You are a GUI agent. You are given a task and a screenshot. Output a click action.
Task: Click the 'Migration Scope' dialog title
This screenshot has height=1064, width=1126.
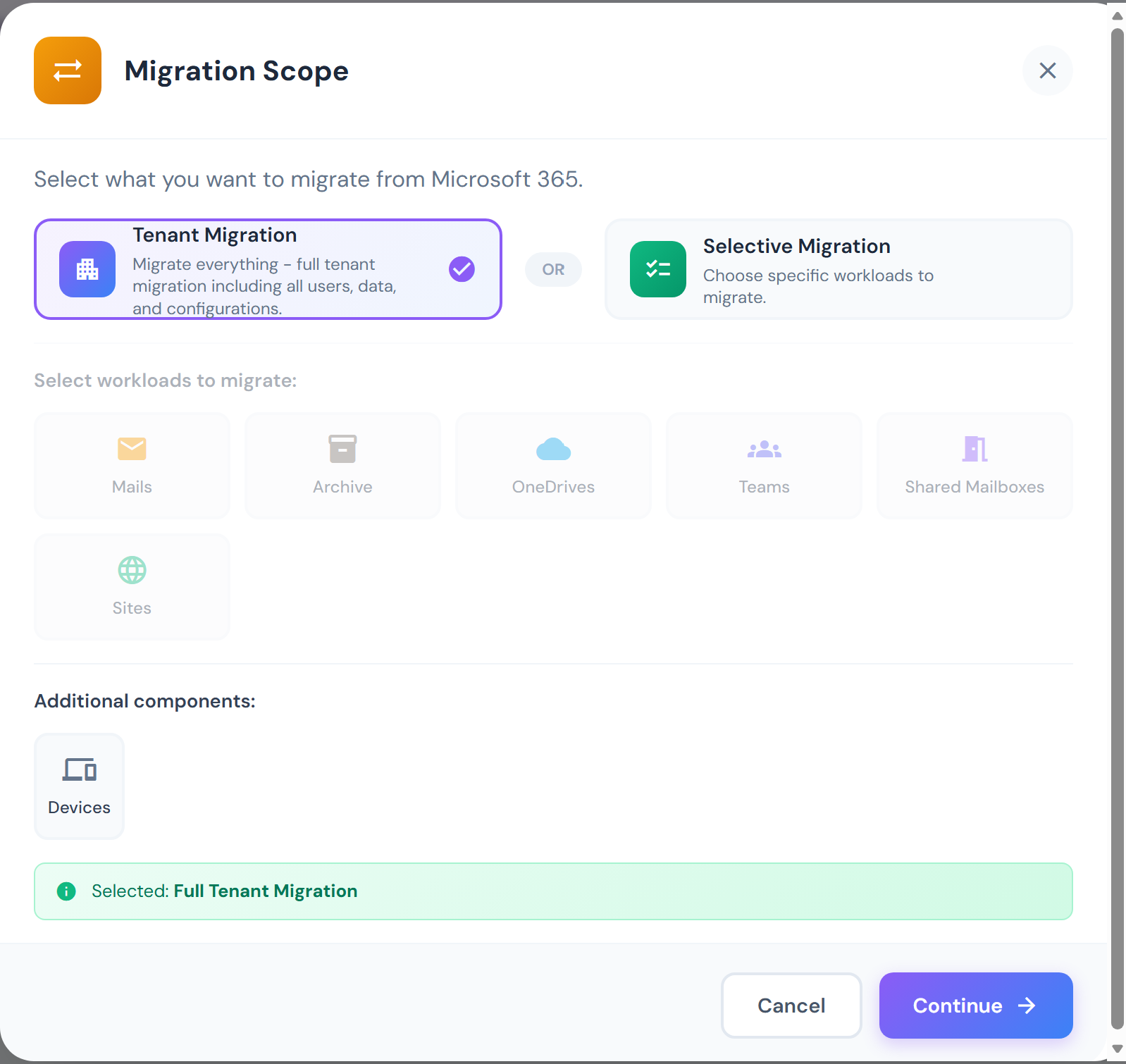pyautogui.click(x=237, y=70)
